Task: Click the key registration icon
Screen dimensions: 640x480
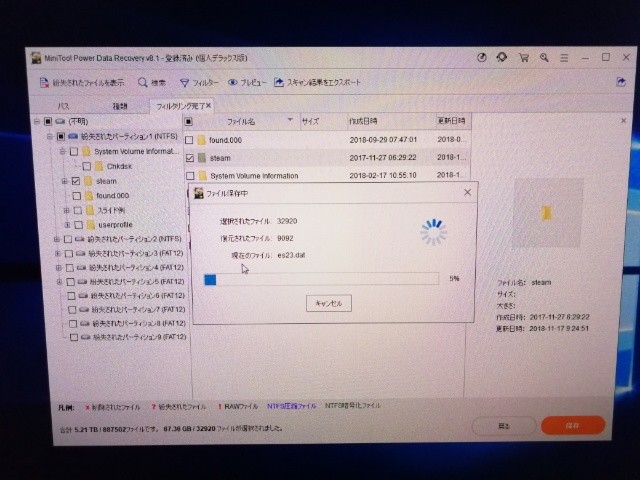Action: [544, 58]
